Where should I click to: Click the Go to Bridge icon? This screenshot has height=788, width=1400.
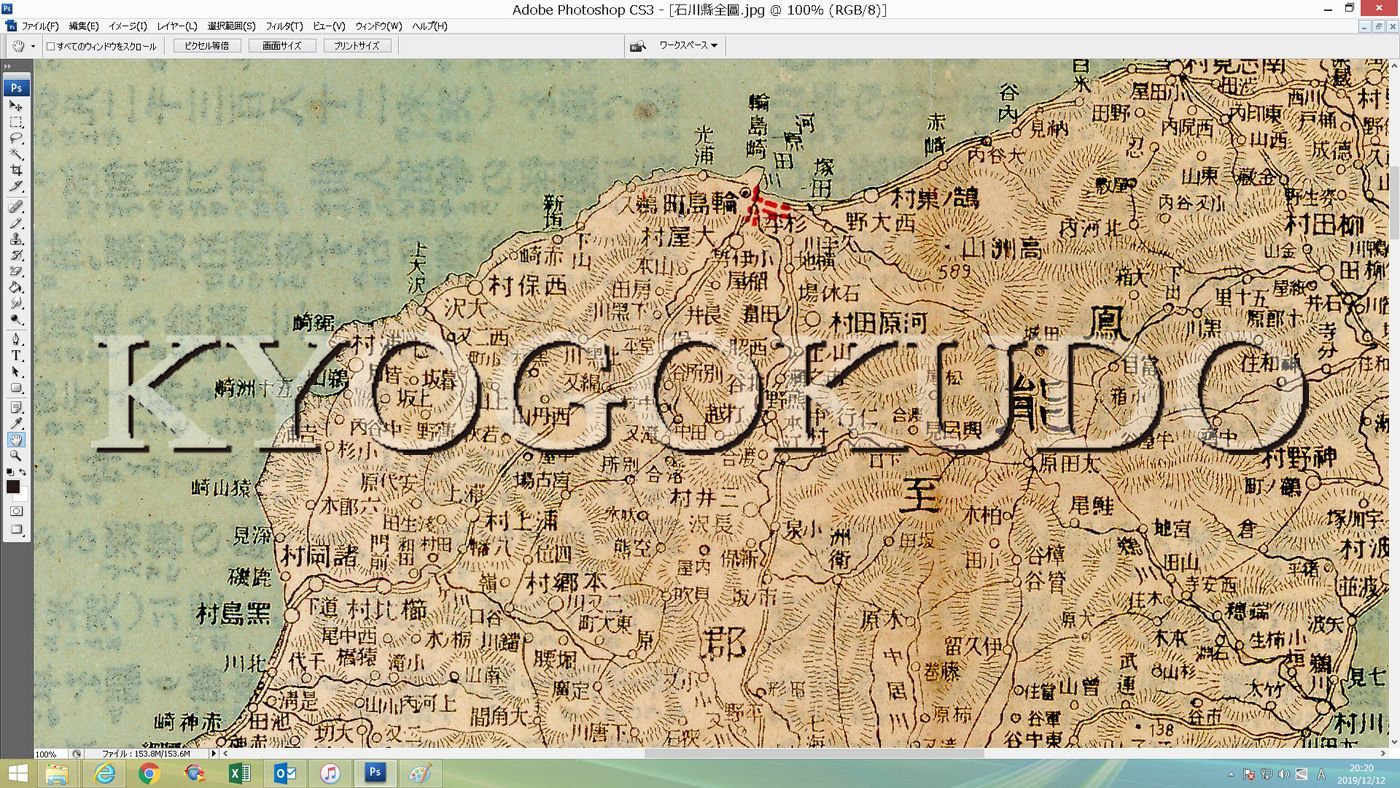pos(638,46)
